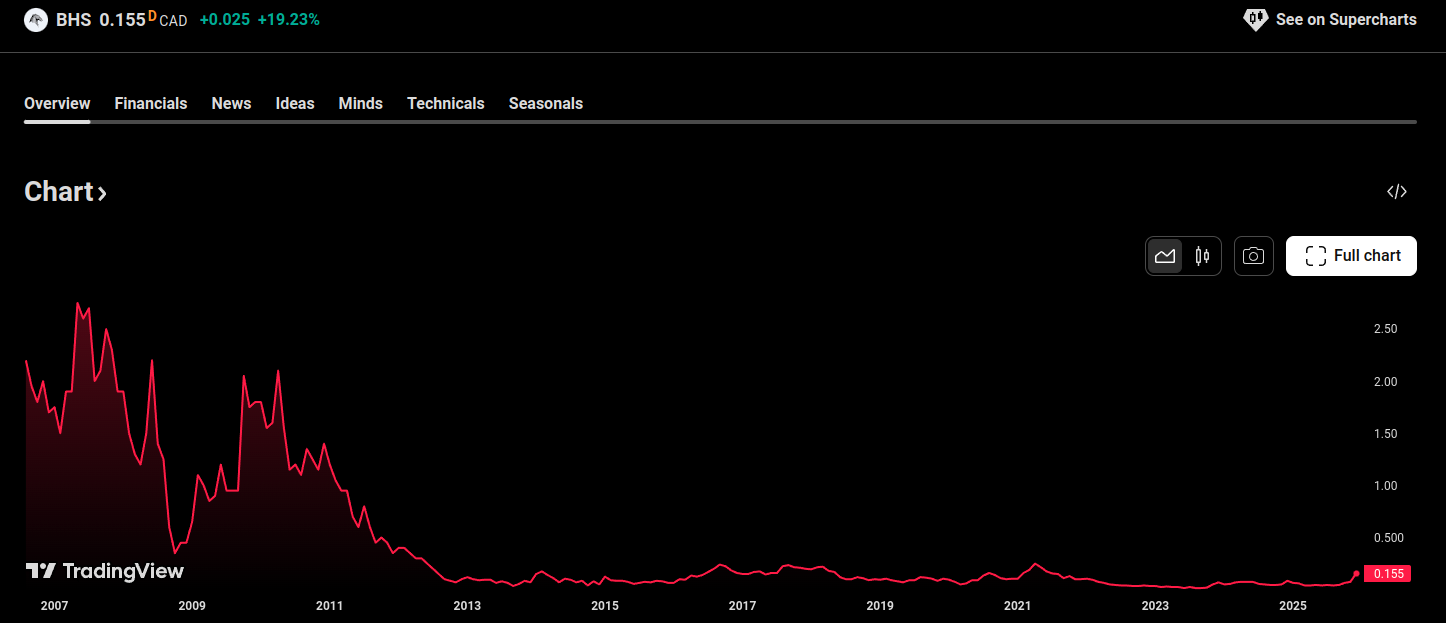
Task: Open the Financials tab
Action: click(x=151, y=103)
